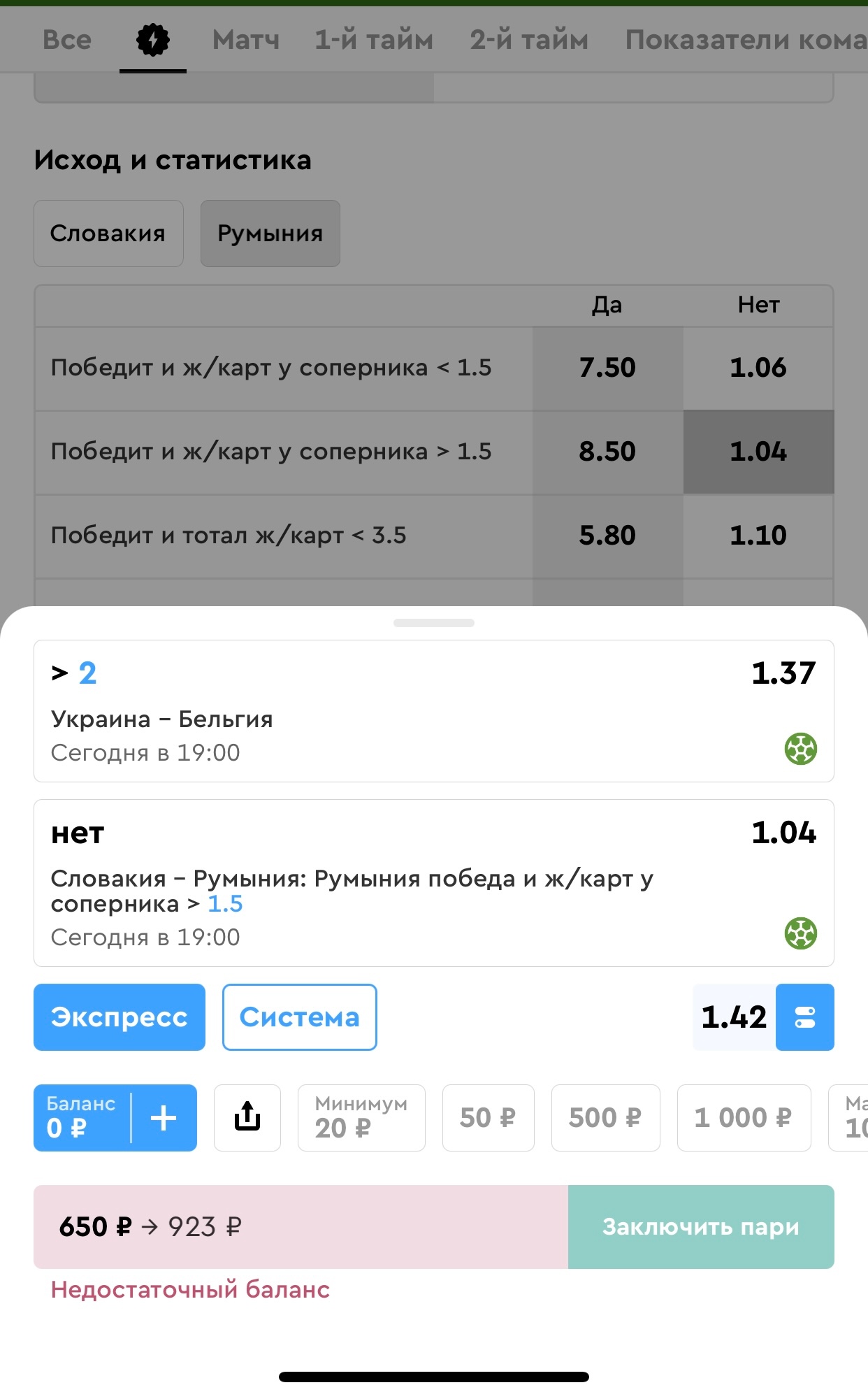
Task: Tap the 650 ₽ stake amount field
Action: [301, 1226]
